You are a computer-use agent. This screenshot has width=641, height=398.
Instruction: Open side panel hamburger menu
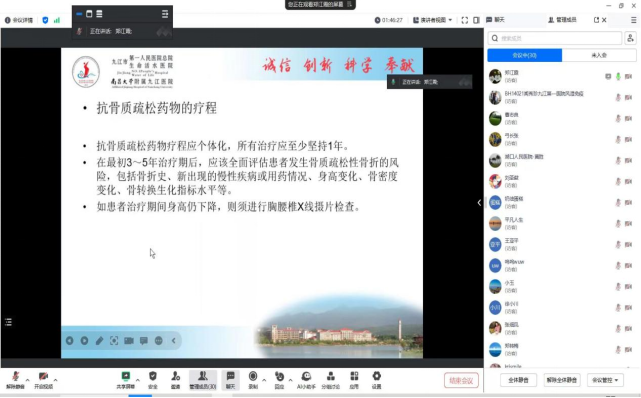coord(634,20)
